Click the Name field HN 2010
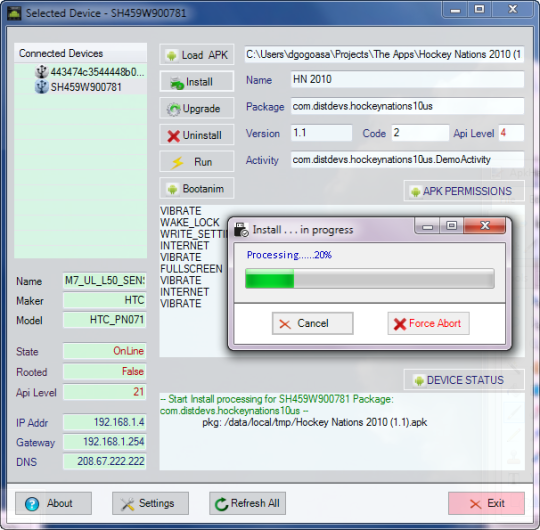Viewport: 540px width, 530px height. pyautogui.click(x=407, y=79)
